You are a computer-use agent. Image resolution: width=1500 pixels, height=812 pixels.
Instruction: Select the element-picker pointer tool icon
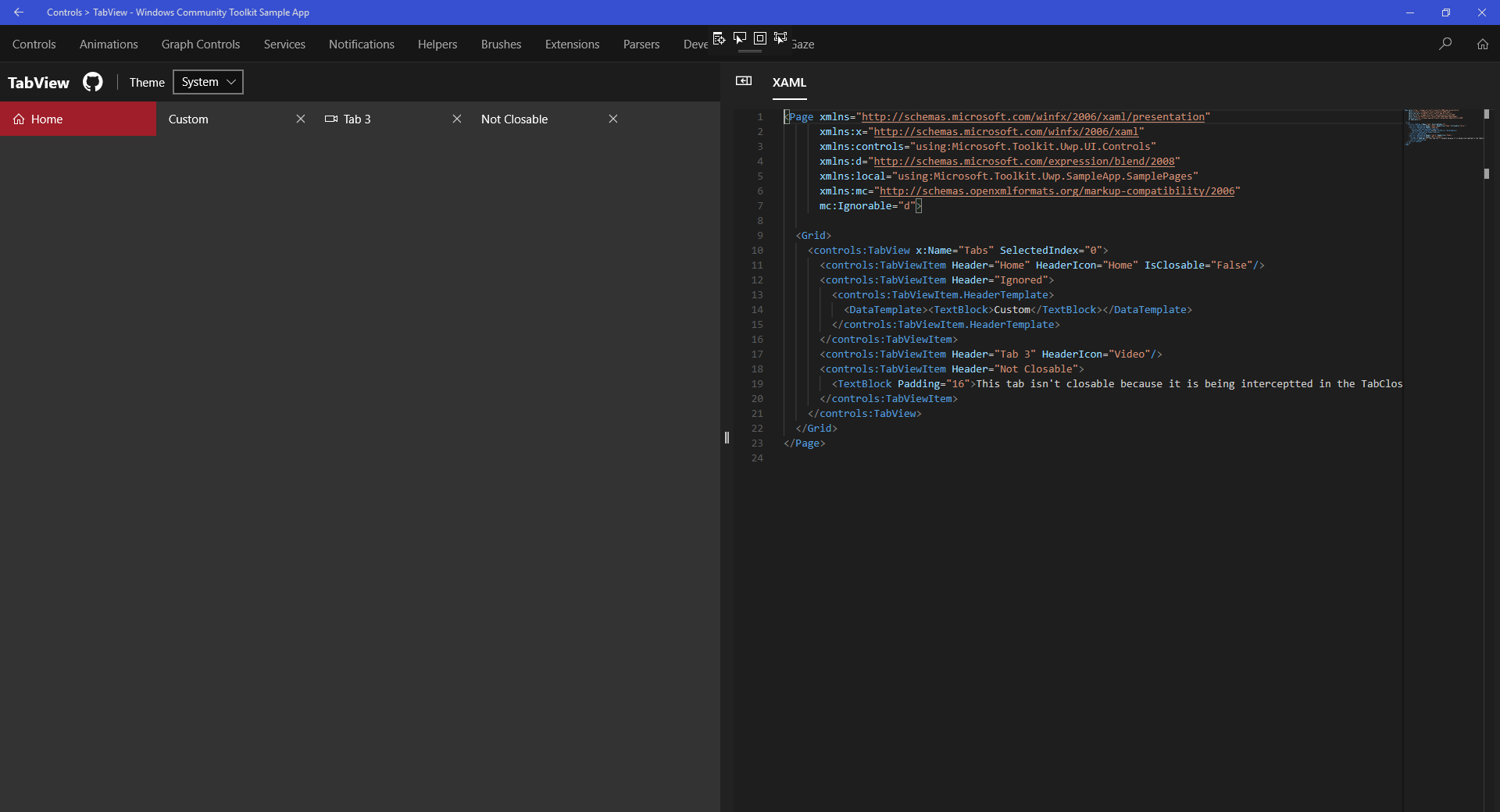pyautogui.click(x=740, y=39)
